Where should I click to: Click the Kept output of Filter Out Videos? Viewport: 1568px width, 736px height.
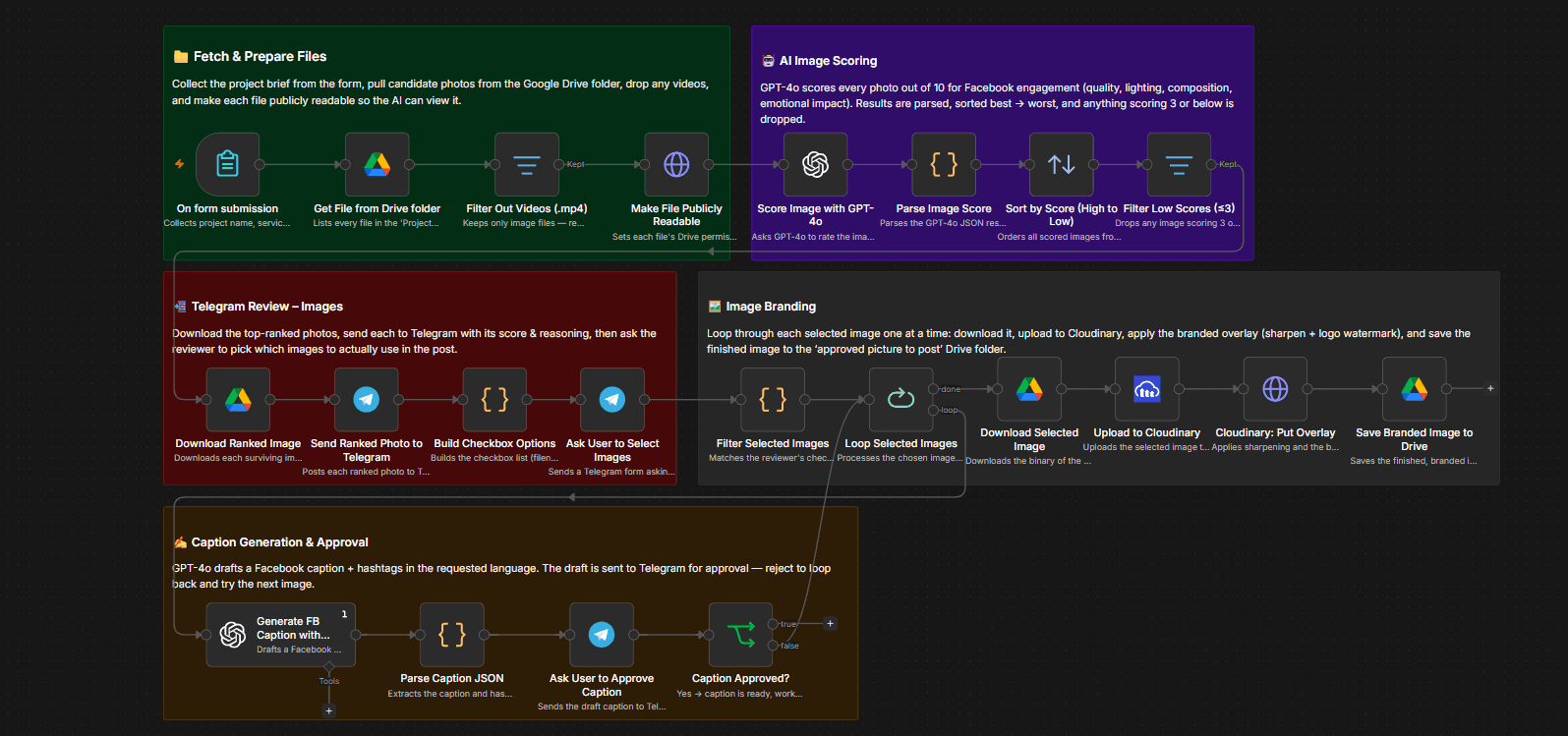[559, 164]
